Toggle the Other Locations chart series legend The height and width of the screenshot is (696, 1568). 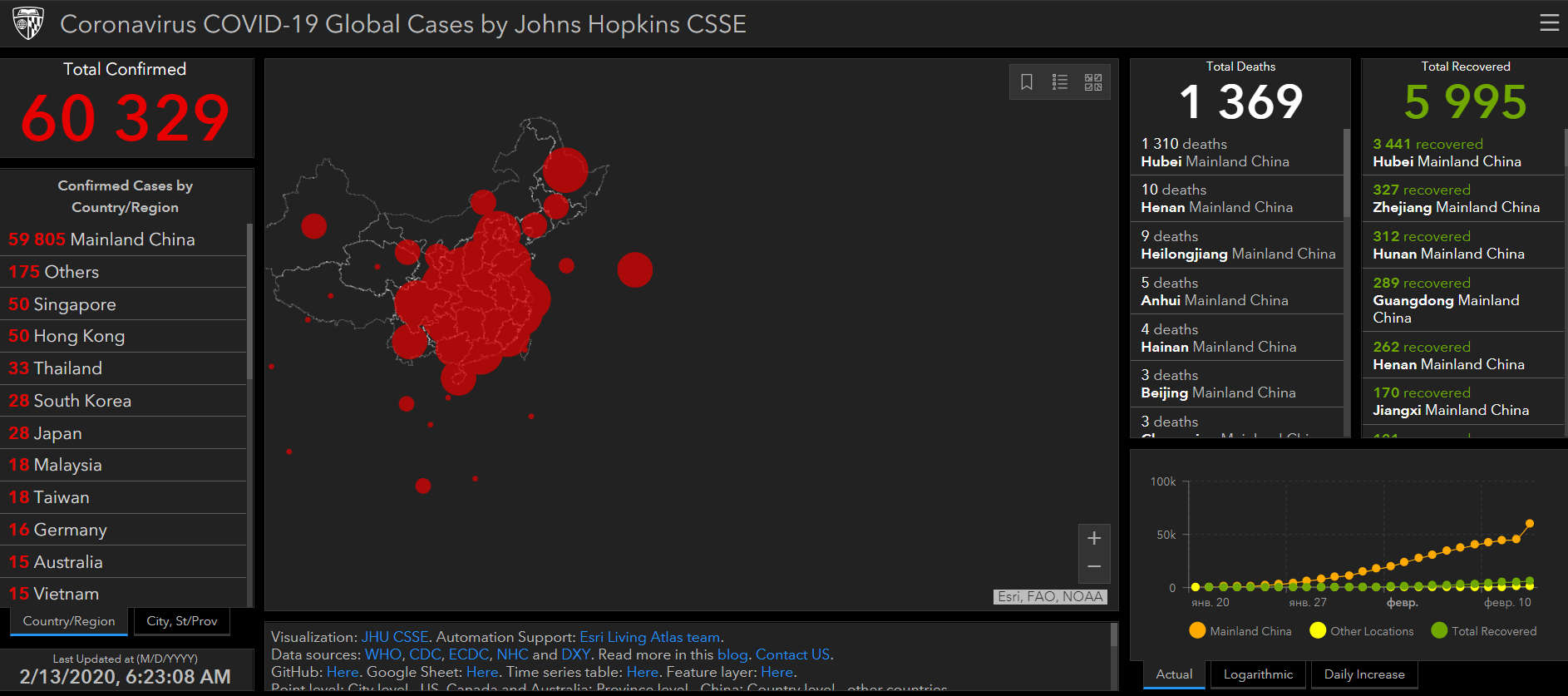point(1361,631)
